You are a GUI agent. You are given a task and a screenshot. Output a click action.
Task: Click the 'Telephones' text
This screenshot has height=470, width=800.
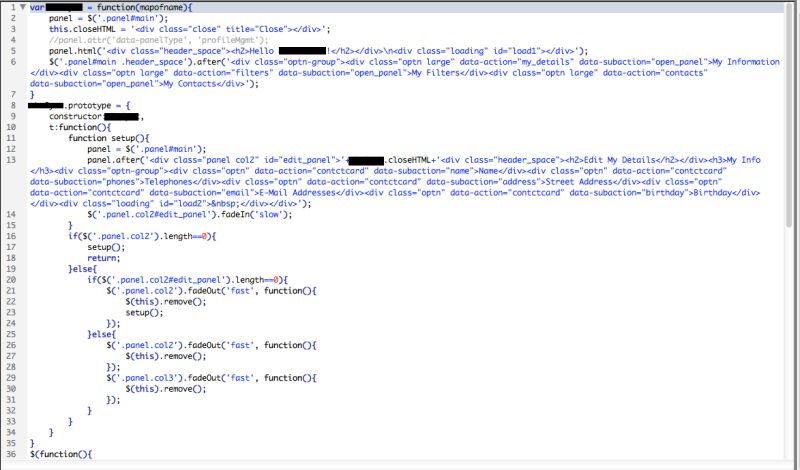tap(168, 182)
